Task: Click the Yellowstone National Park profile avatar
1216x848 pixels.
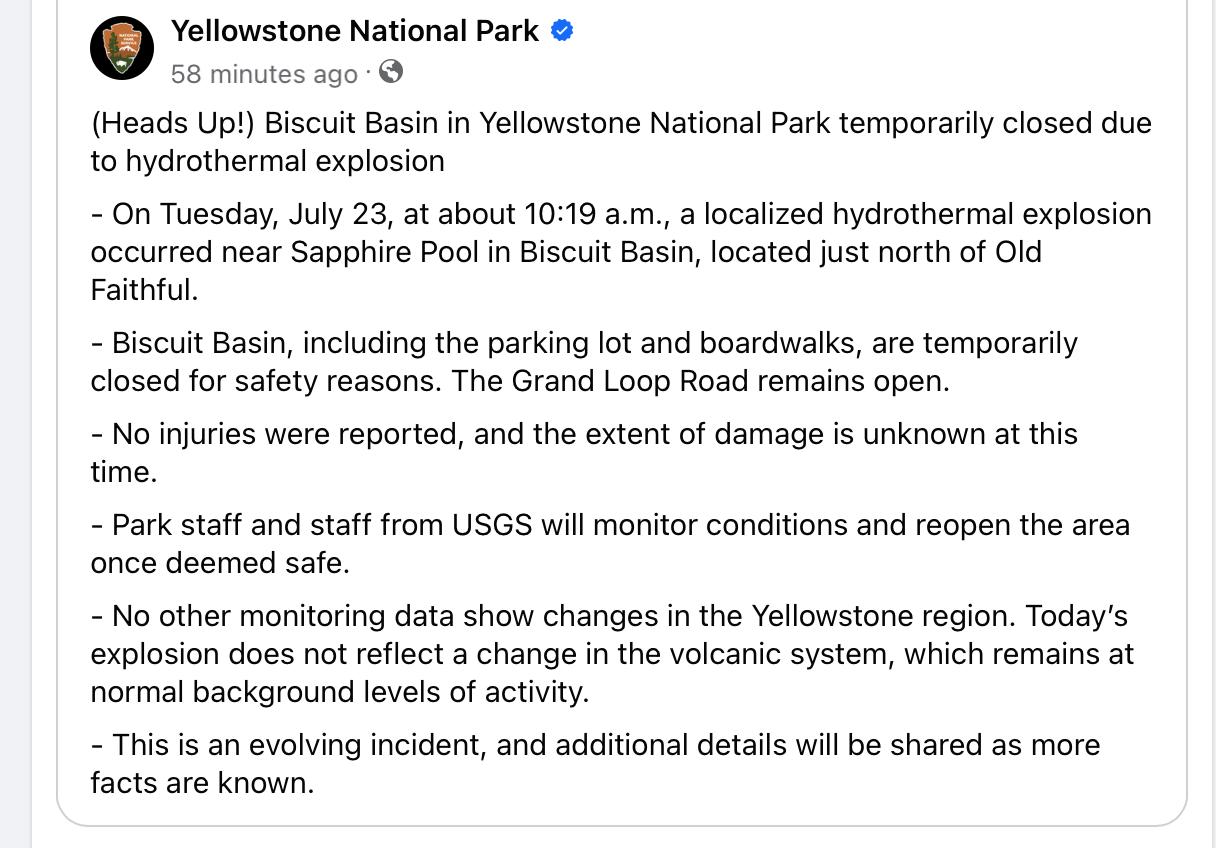Action: [x=122, y=48]
